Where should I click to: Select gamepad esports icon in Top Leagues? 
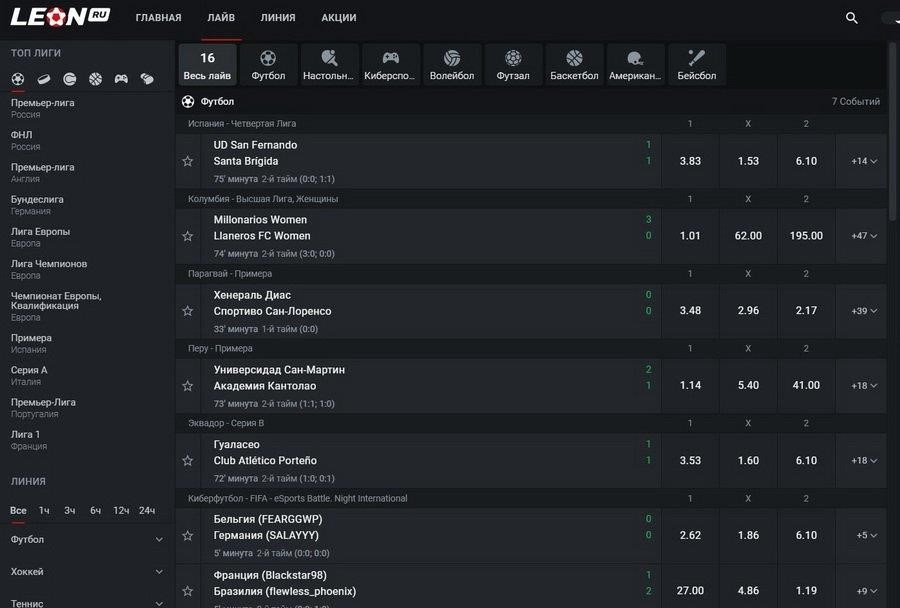point(121,79)
